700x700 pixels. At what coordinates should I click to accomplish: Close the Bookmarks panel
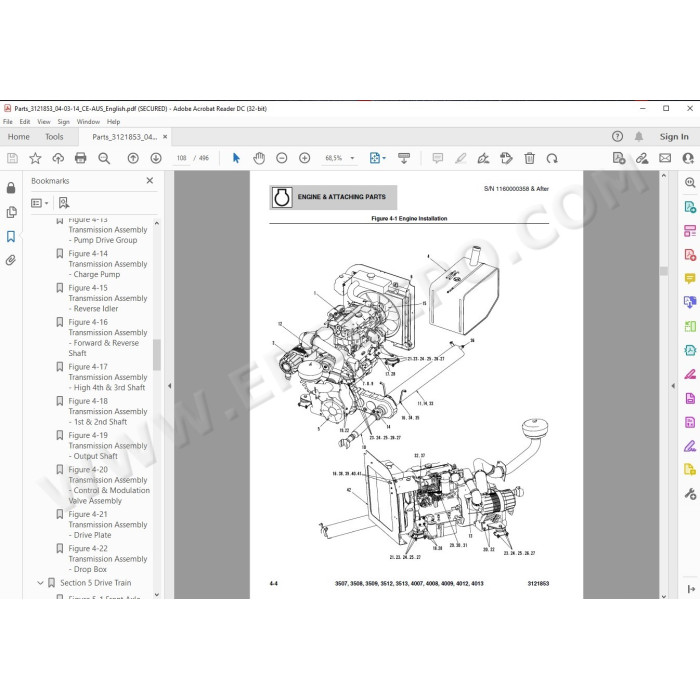point(150,180)
